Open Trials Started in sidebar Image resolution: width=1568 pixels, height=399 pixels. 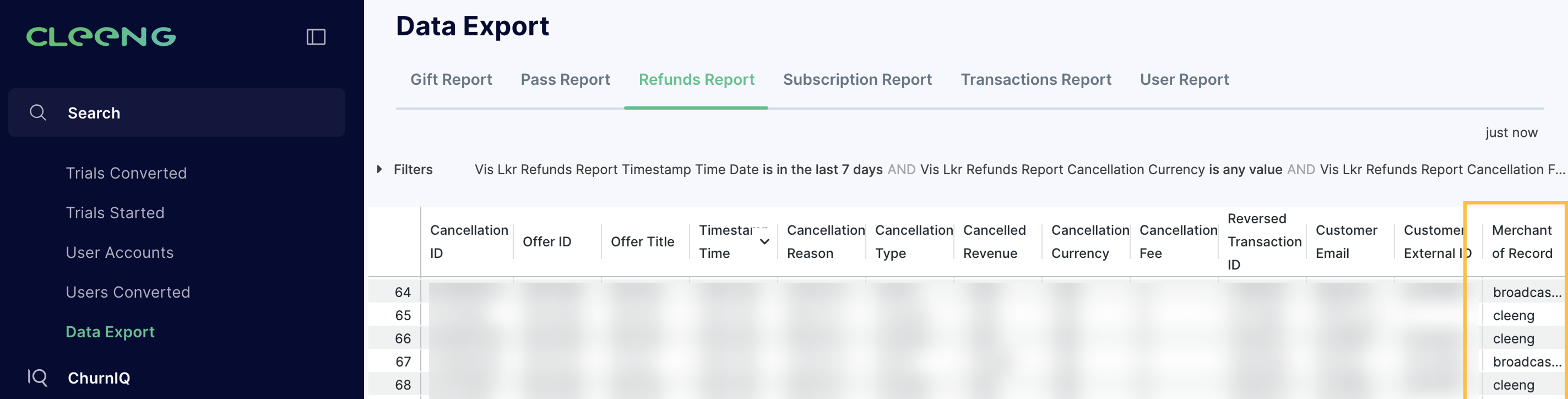[x=115, y=213]
